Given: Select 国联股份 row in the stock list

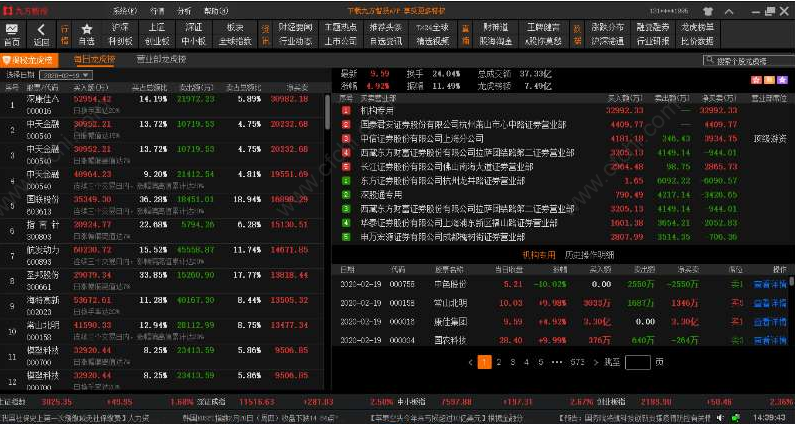Looking at the screenshot, I should 162,205.
